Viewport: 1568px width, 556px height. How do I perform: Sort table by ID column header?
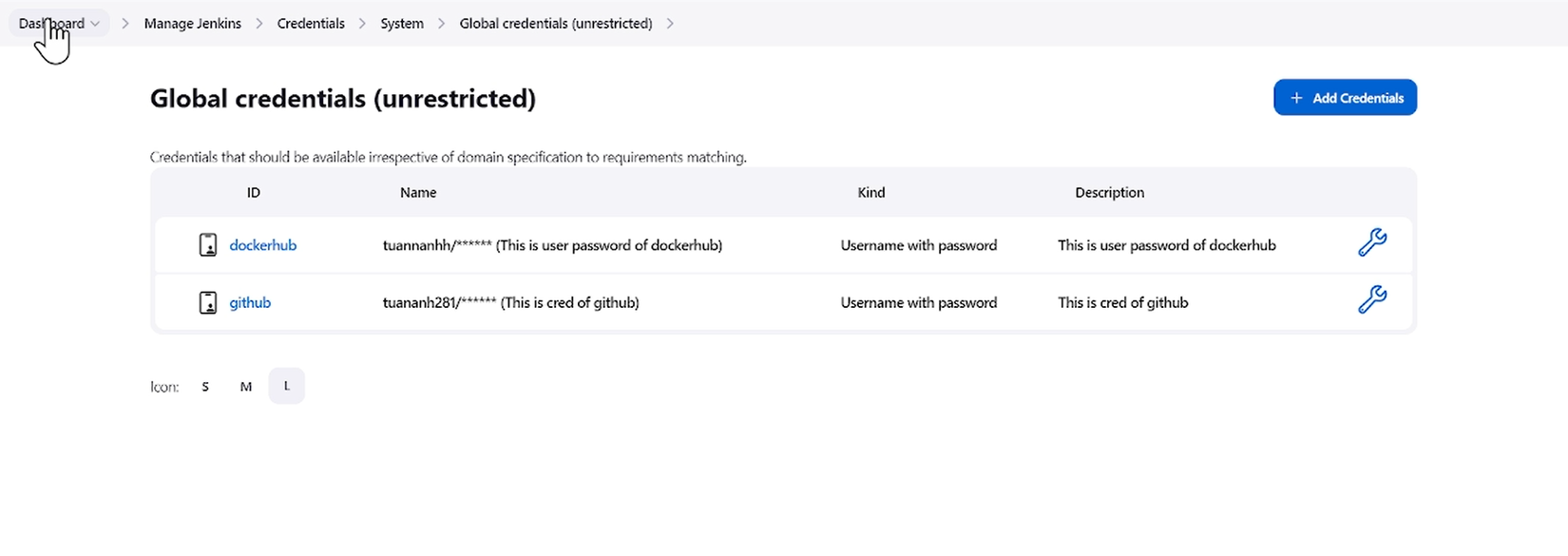tap(254, 193)
